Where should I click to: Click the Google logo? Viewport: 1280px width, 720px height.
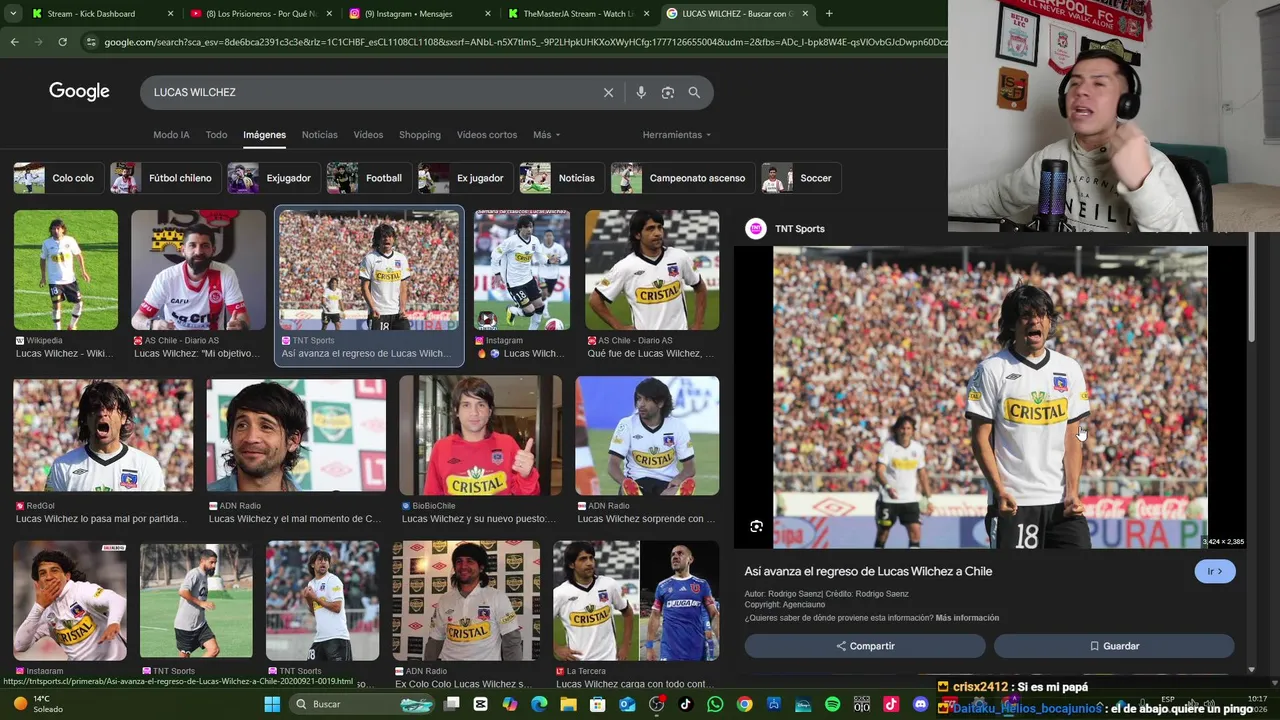pyautogui.click(x=79, y=92)
